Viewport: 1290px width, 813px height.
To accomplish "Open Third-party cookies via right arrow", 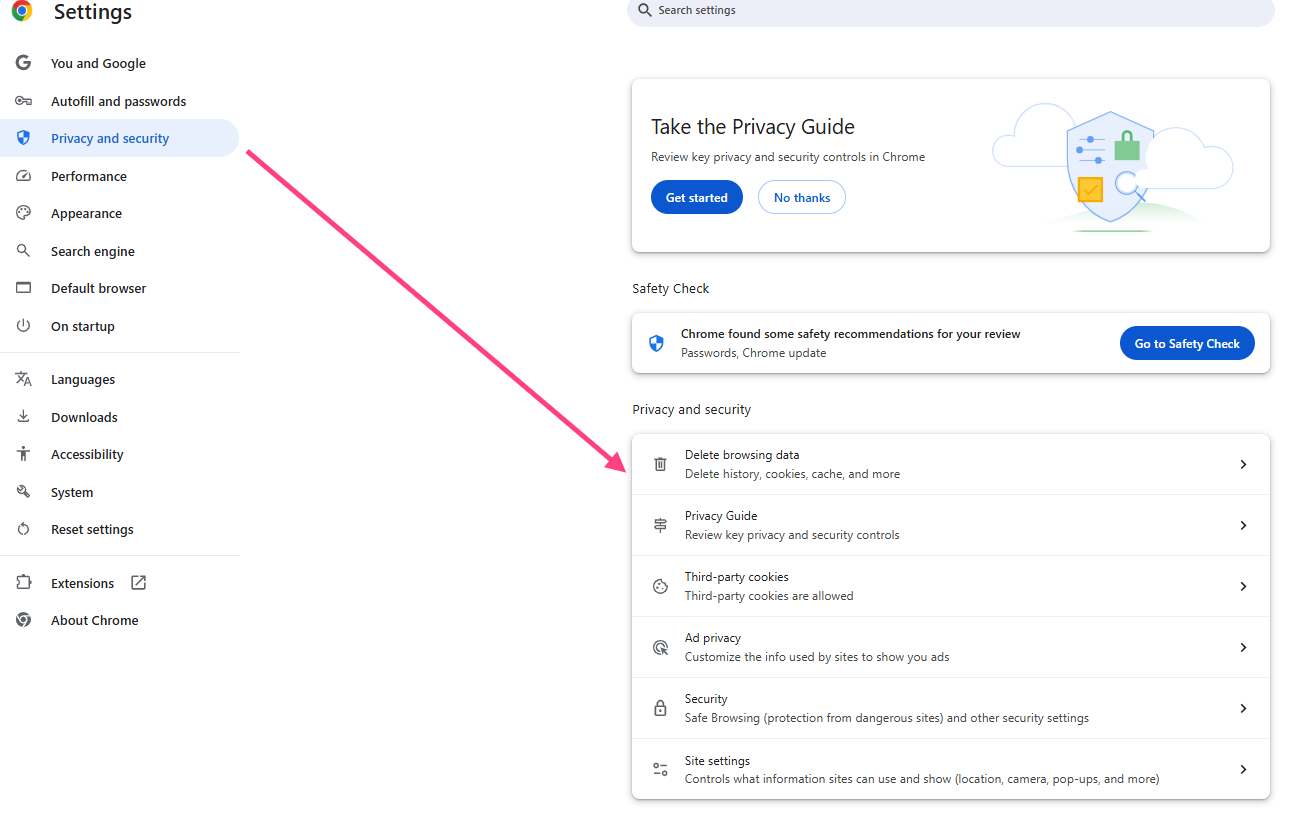I will pyautogui.click(x=1243, y=586).
